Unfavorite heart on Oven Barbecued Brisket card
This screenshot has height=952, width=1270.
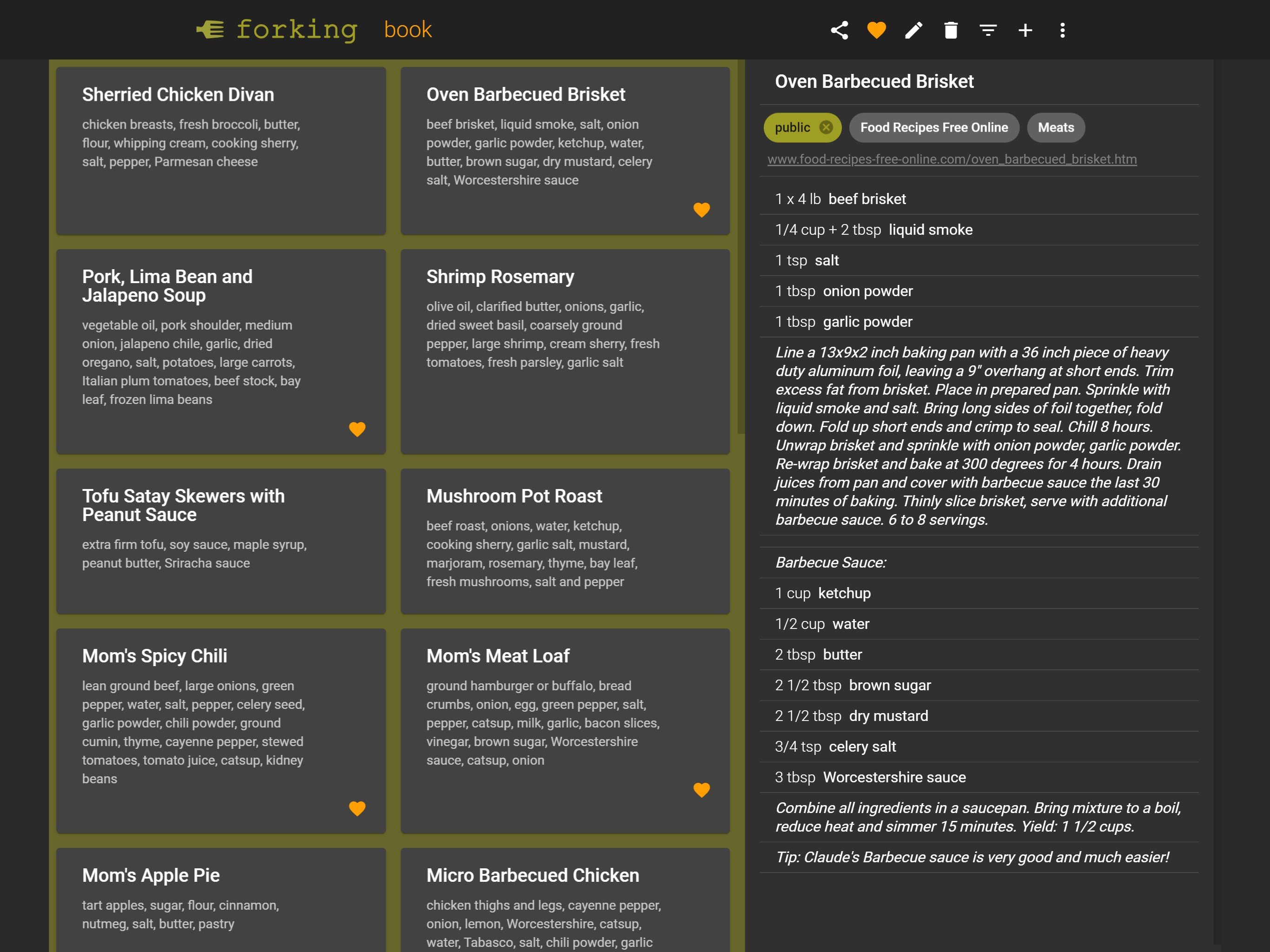[701, 210]
